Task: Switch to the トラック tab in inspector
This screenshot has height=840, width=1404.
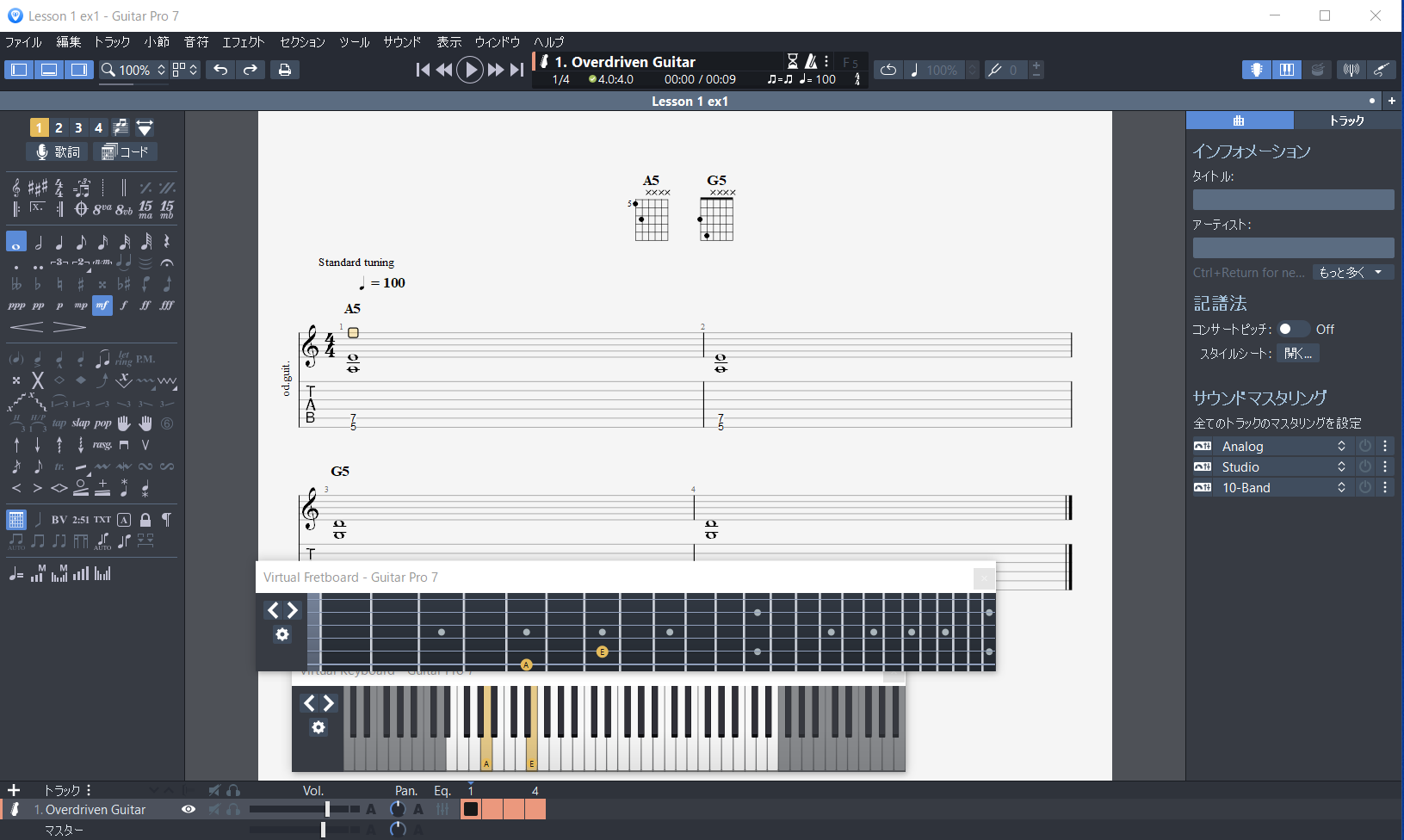Action: (1346, 120)
